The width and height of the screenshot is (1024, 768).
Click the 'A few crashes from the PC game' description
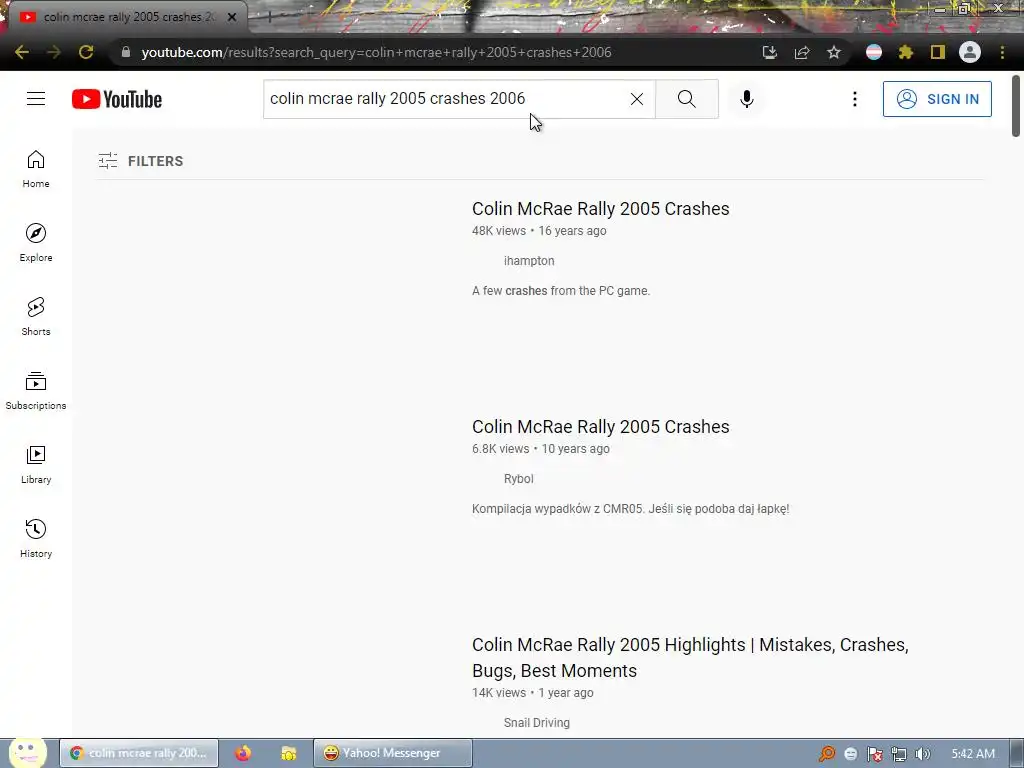tap(560, 291)
